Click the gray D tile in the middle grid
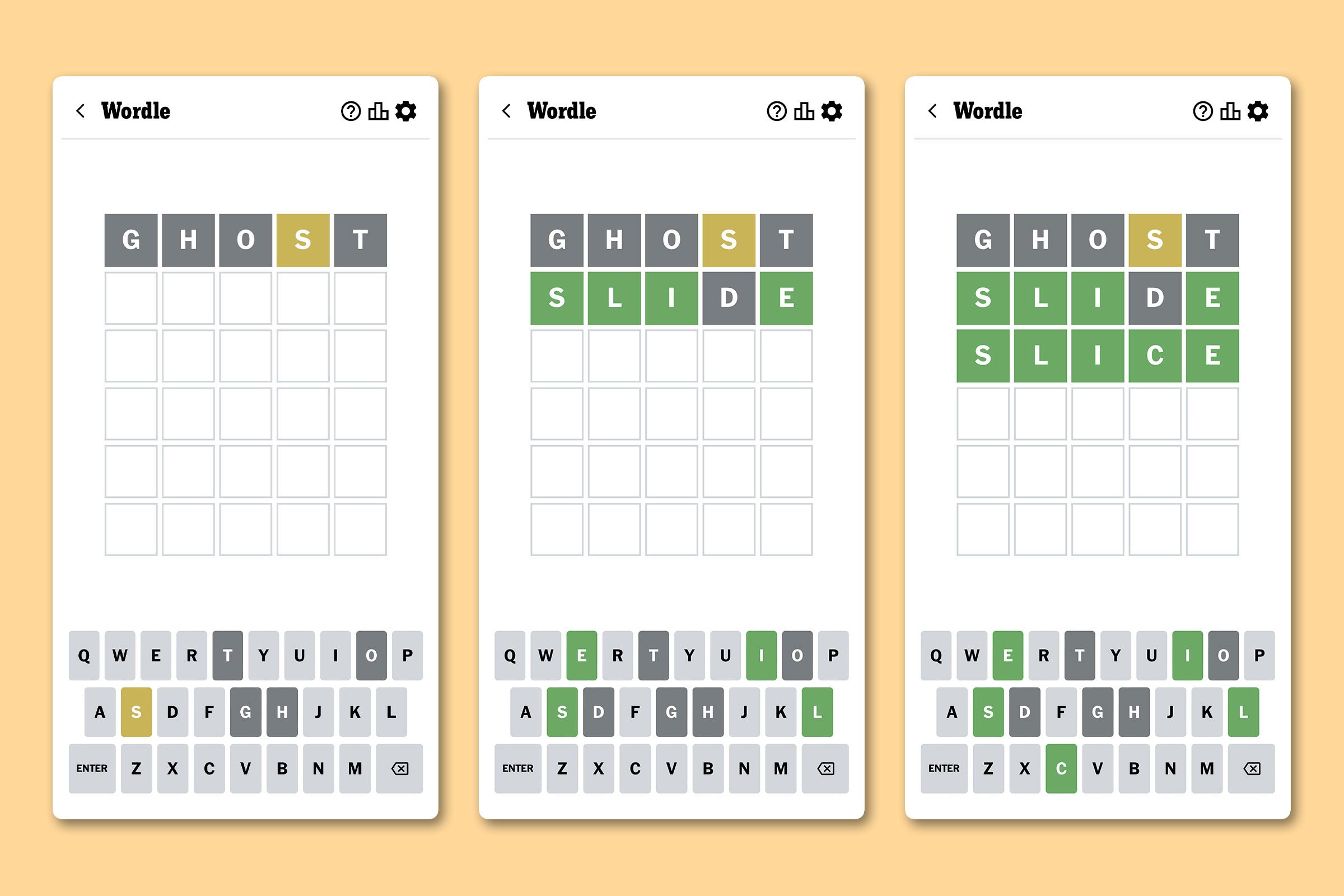1344x896 pixels. 729,298
